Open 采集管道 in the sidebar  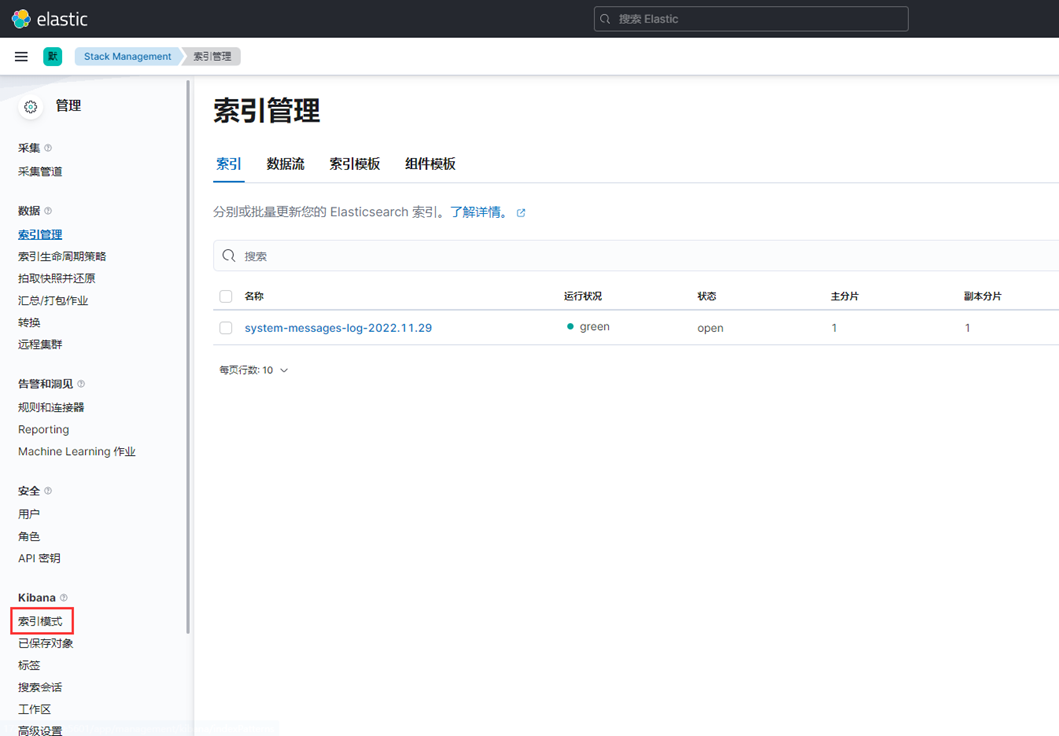click(40, 172)
